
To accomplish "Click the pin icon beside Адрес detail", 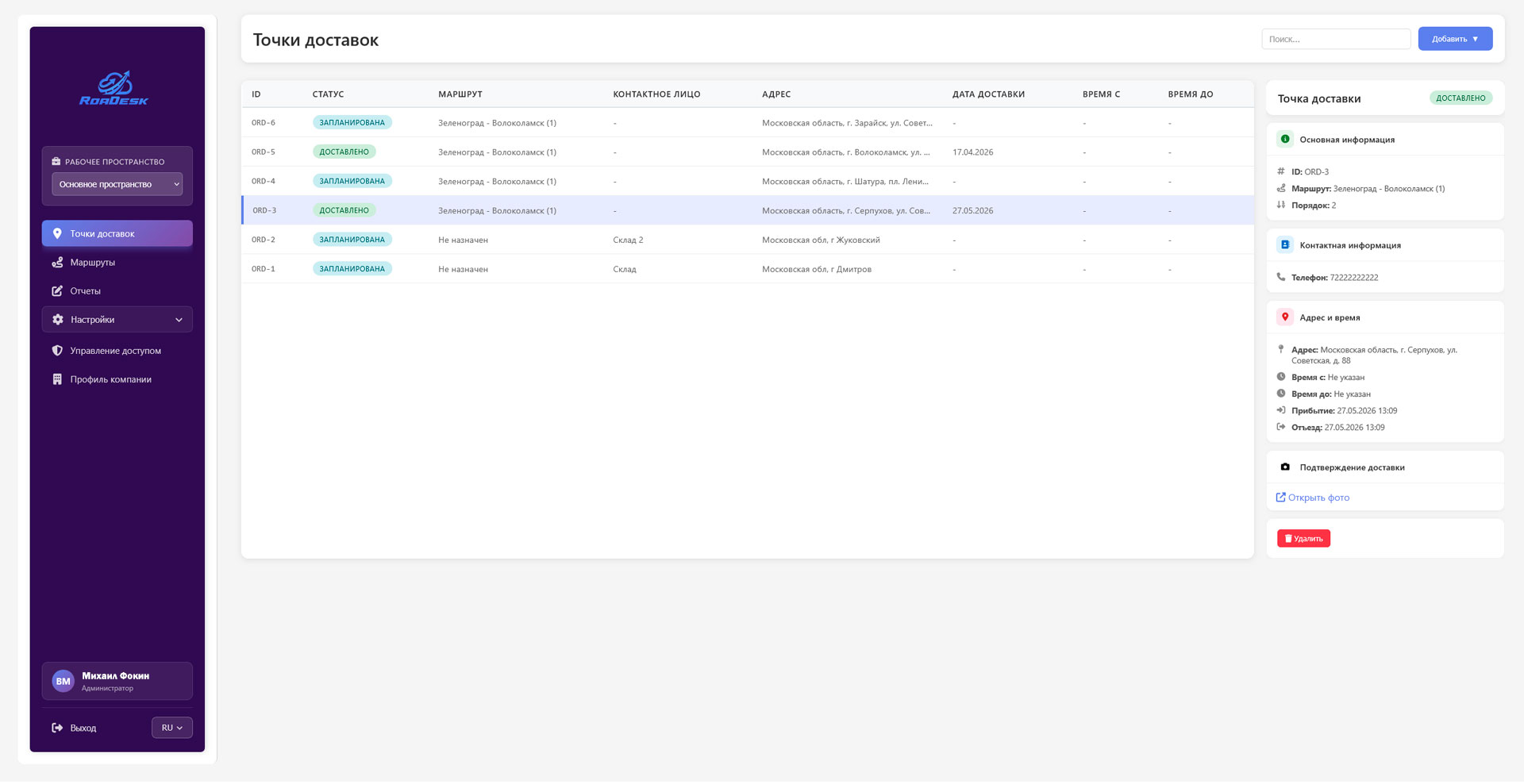I will tap(1281, 349).
